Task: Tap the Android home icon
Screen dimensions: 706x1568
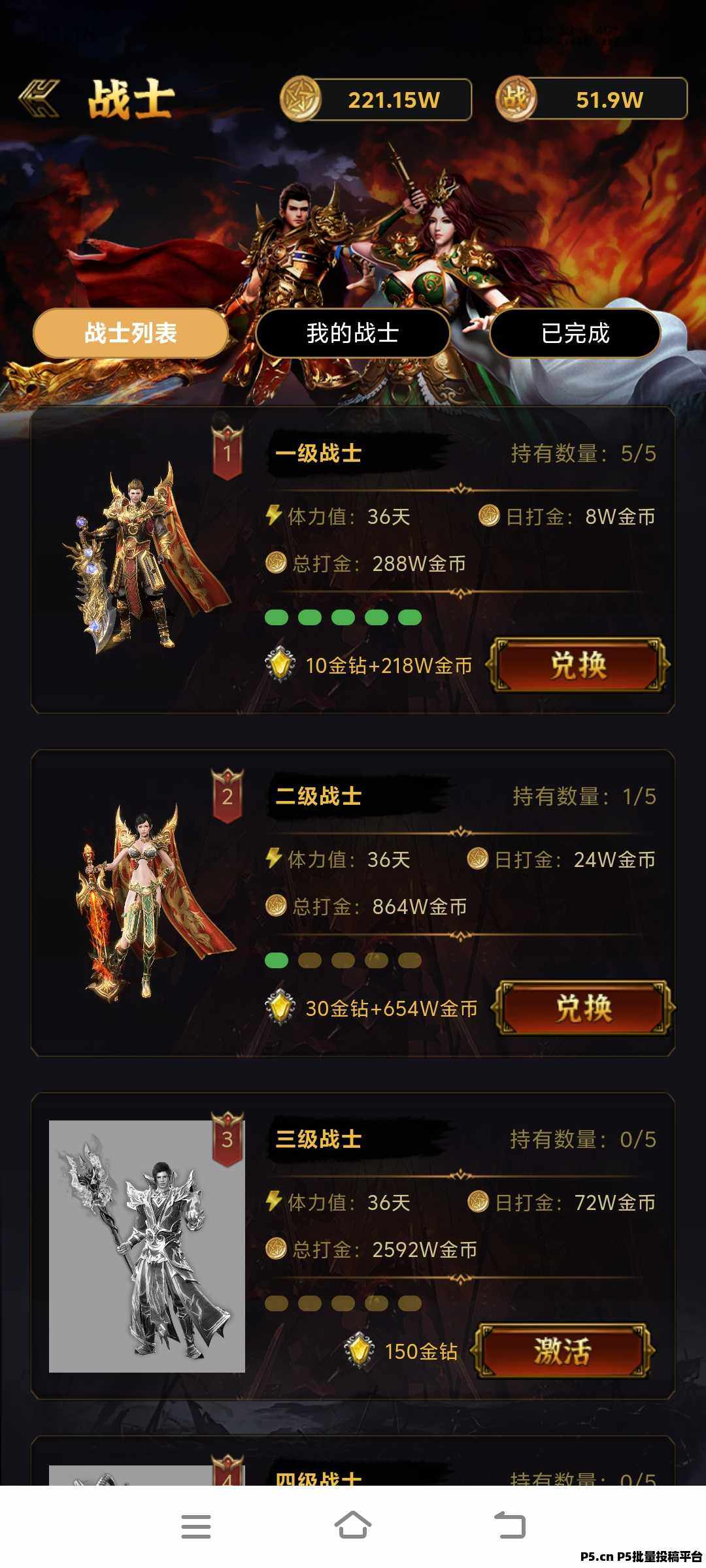Action: [353, 1526]
